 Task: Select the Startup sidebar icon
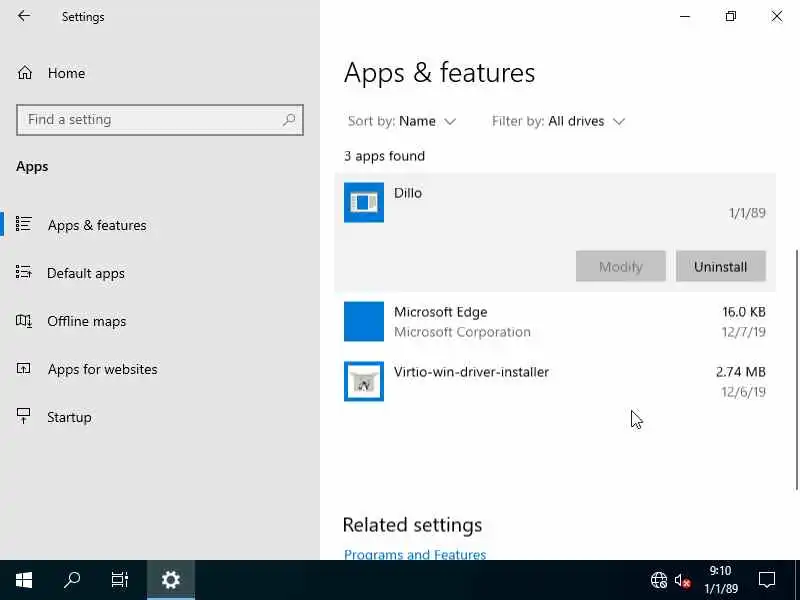[x=23, y=416]
